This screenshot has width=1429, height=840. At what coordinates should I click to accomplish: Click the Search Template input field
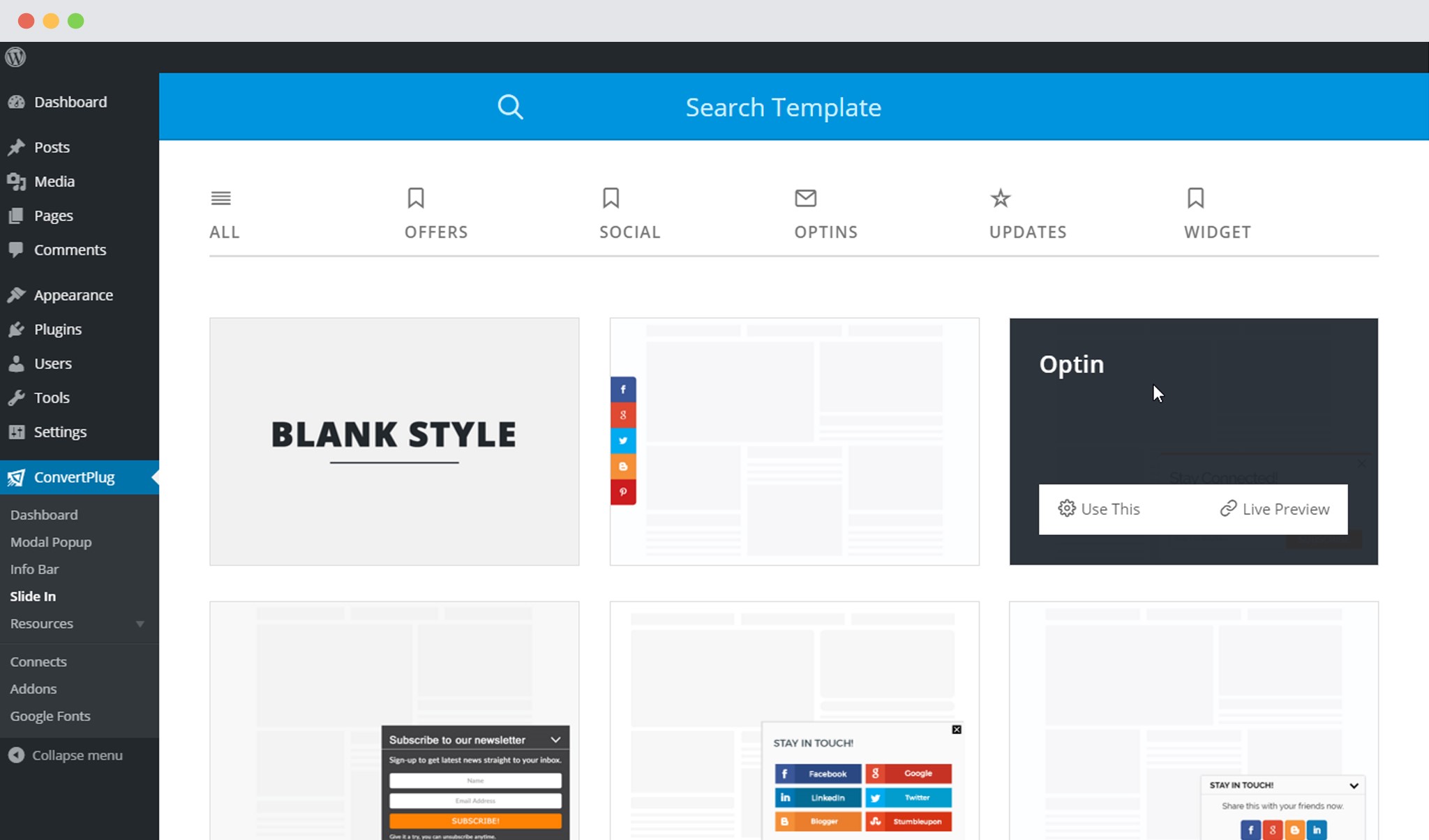783,106
